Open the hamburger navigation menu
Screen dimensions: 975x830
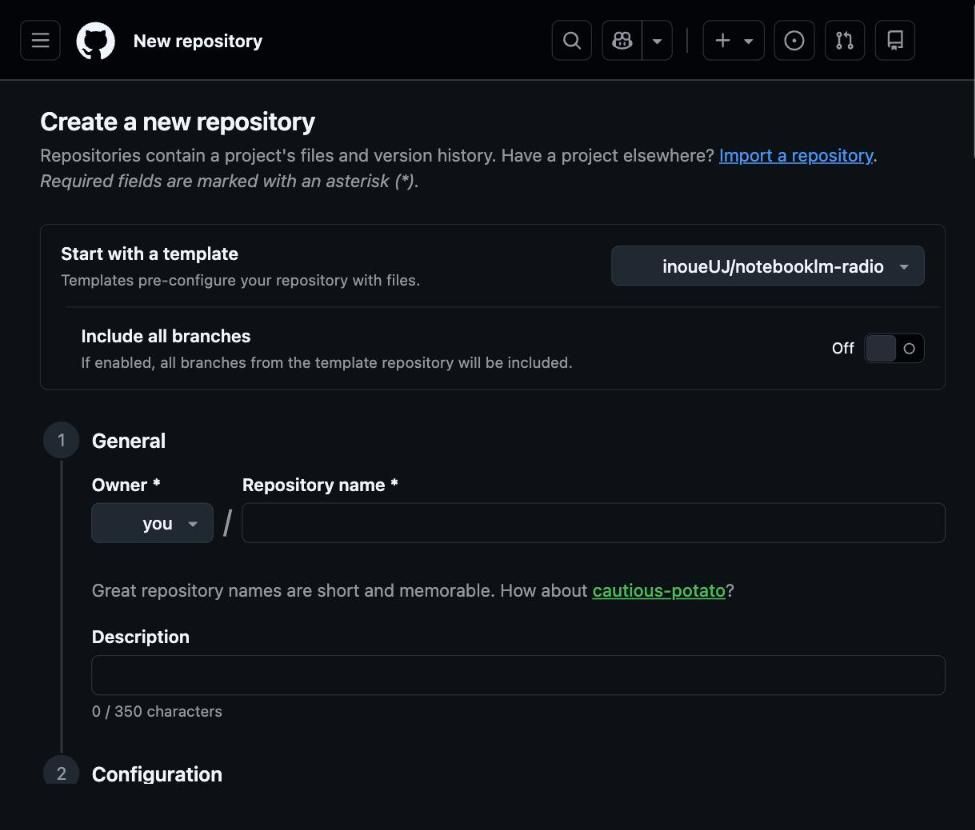pos(40,40)
